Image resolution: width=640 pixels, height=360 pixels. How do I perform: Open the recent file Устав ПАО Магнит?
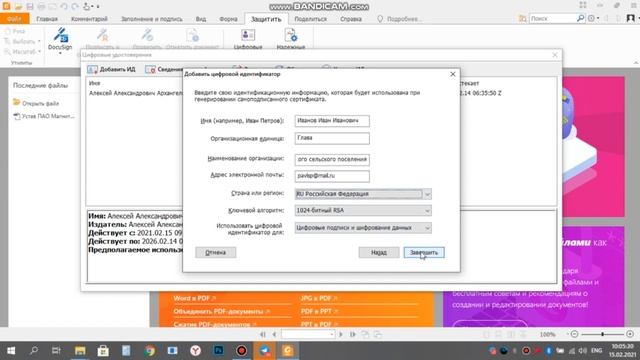[44, 116]
